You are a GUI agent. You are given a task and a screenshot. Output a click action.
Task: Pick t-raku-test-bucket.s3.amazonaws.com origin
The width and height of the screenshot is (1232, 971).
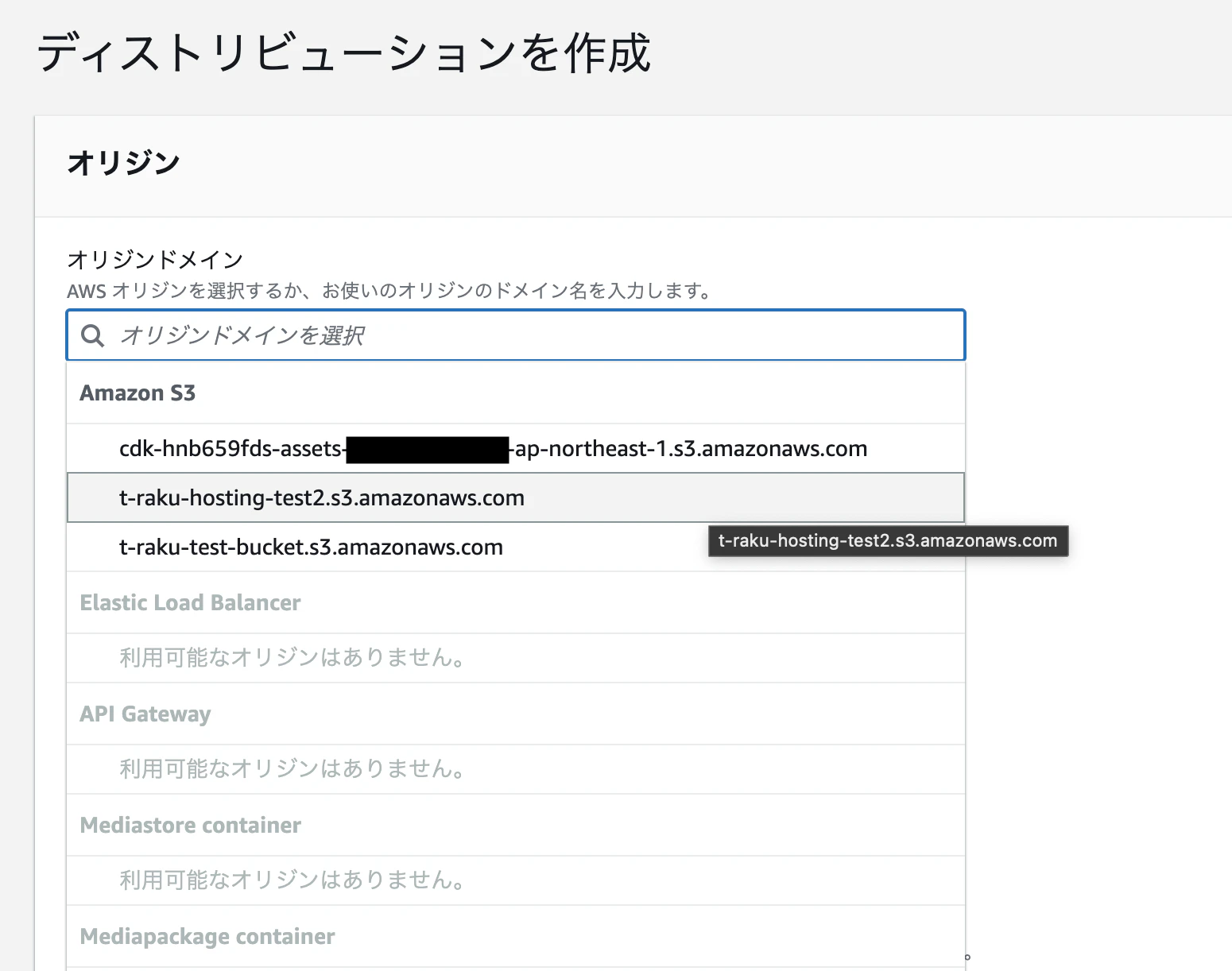pyautogui.click(x=516, y=547)
